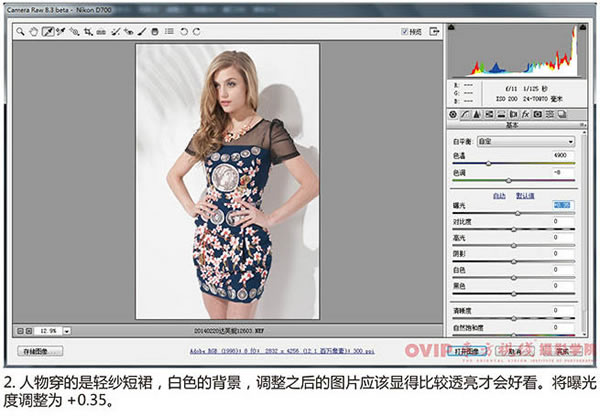Toggle full screen mode icon
The image size is (600, 416).
pyautogui.click(x=434, y=31)
